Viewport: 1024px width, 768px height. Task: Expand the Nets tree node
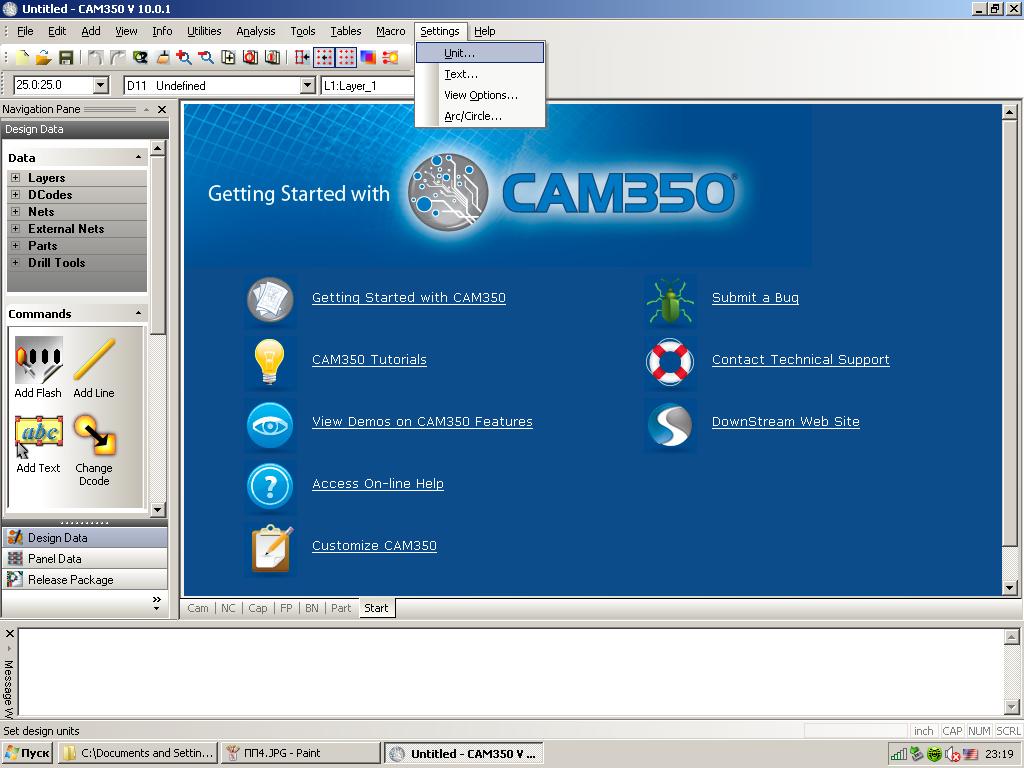pyautogui.click(x=15, y=212)
